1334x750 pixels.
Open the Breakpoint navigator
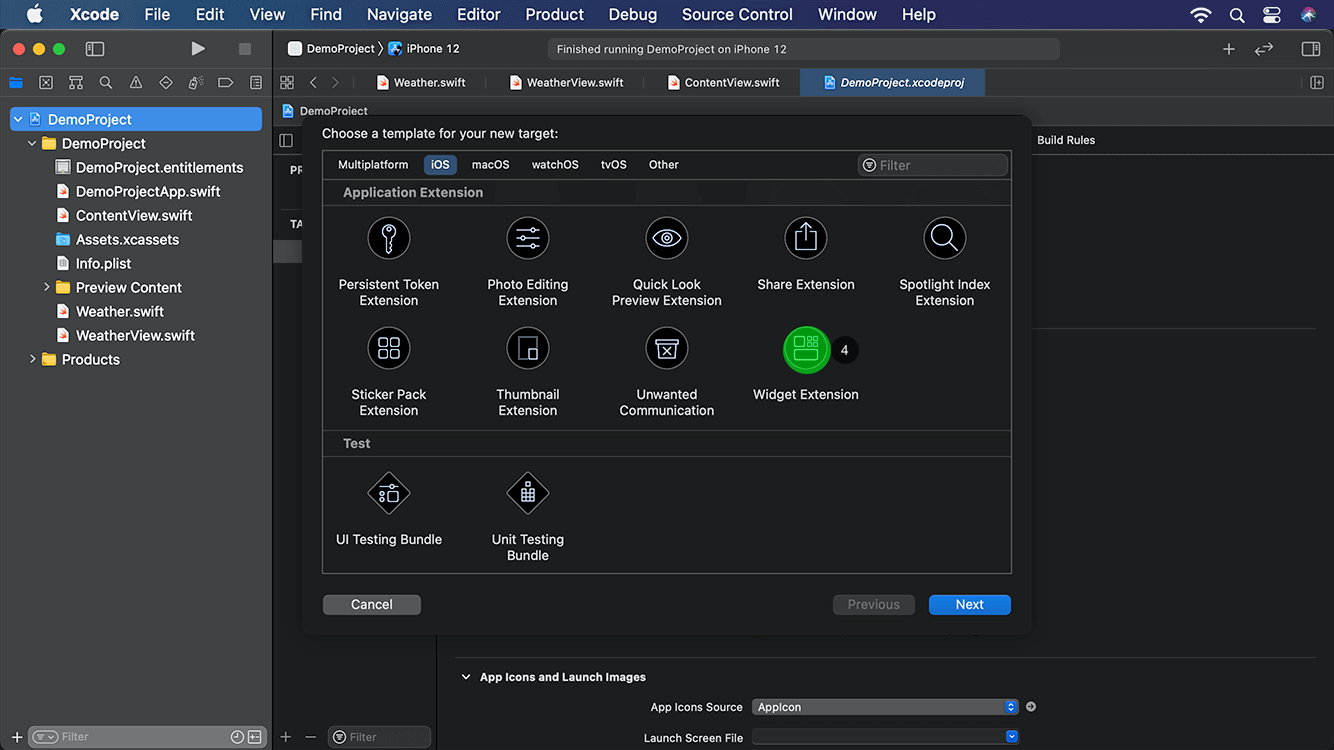[x=226, y=83]
